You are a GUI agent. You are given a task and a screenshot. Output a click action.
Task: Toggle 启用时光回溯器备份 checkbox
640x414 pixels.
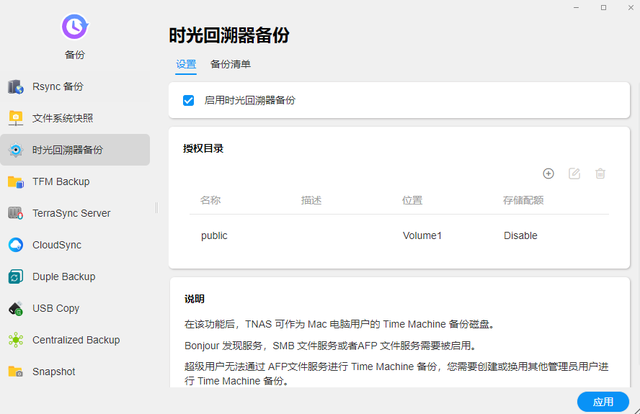click(x=188, y=100)
